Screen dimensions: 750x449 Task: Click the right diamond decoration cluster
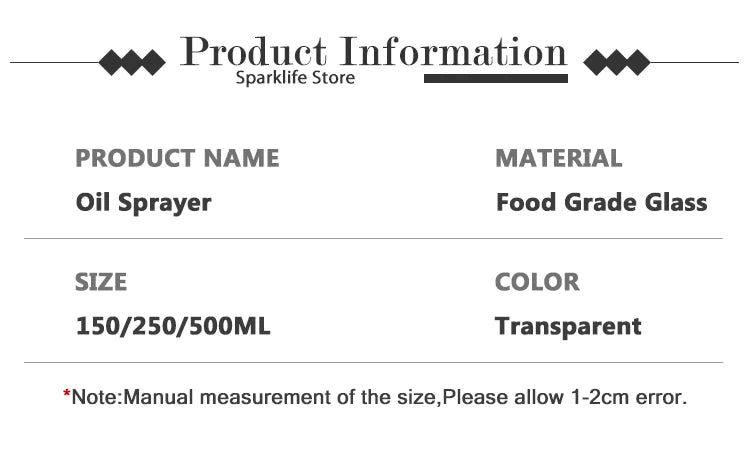point(616,63)
